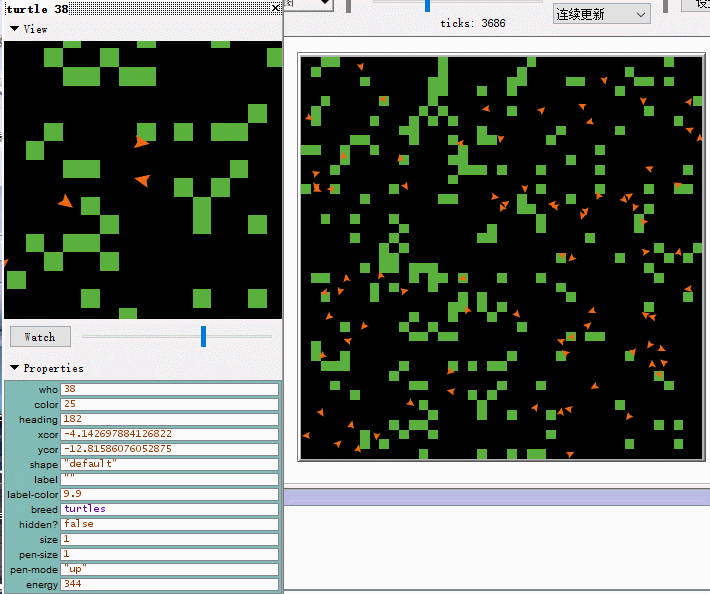The image size is (710, 594).
Task: Edit the energy field 344
Action: coord(169,584)
